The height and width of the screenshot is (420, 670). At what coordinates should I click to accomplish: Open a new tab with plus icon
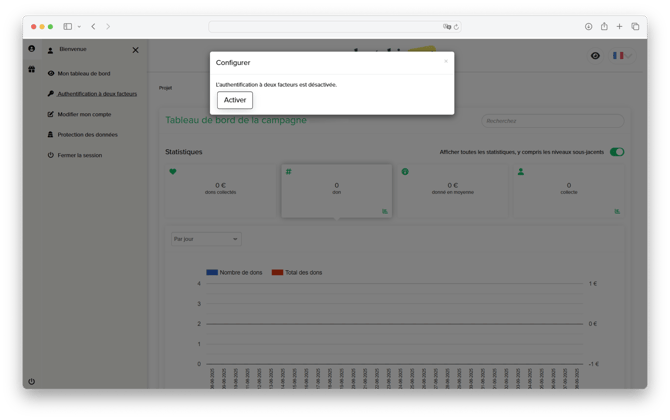coord(619,26)
